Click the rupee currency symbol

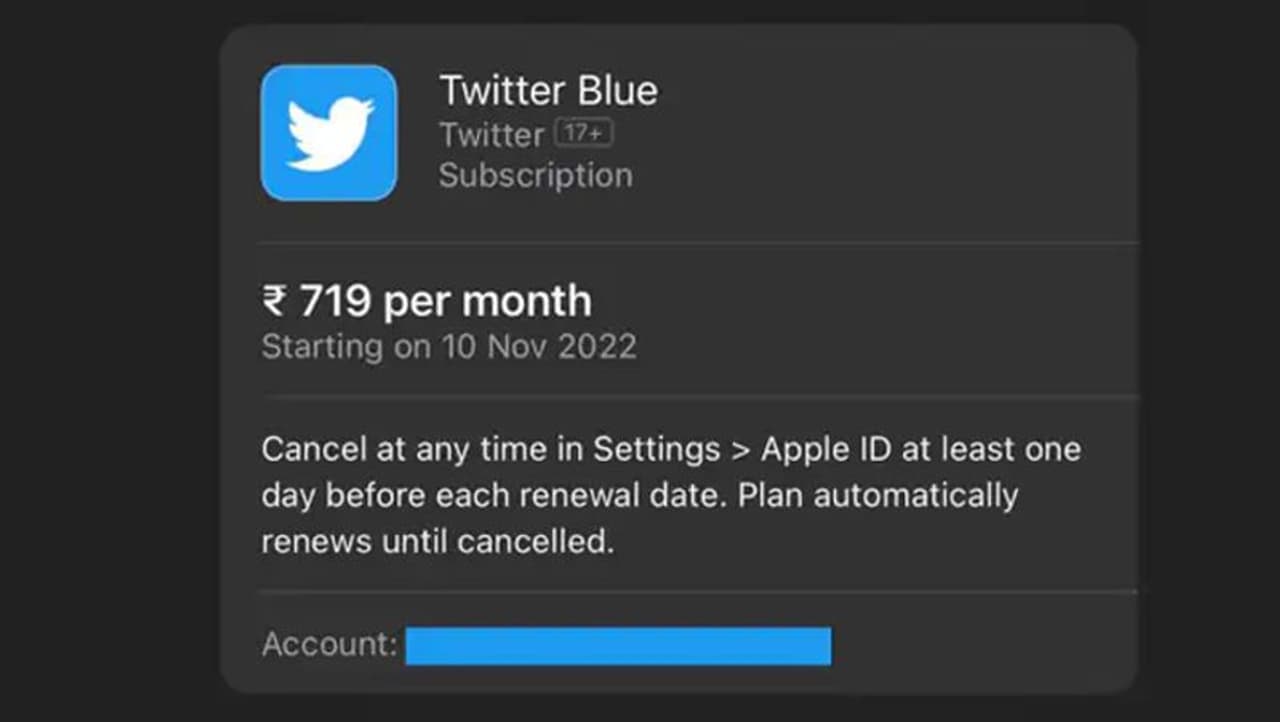pyautogui.click(x=274, y=301)
